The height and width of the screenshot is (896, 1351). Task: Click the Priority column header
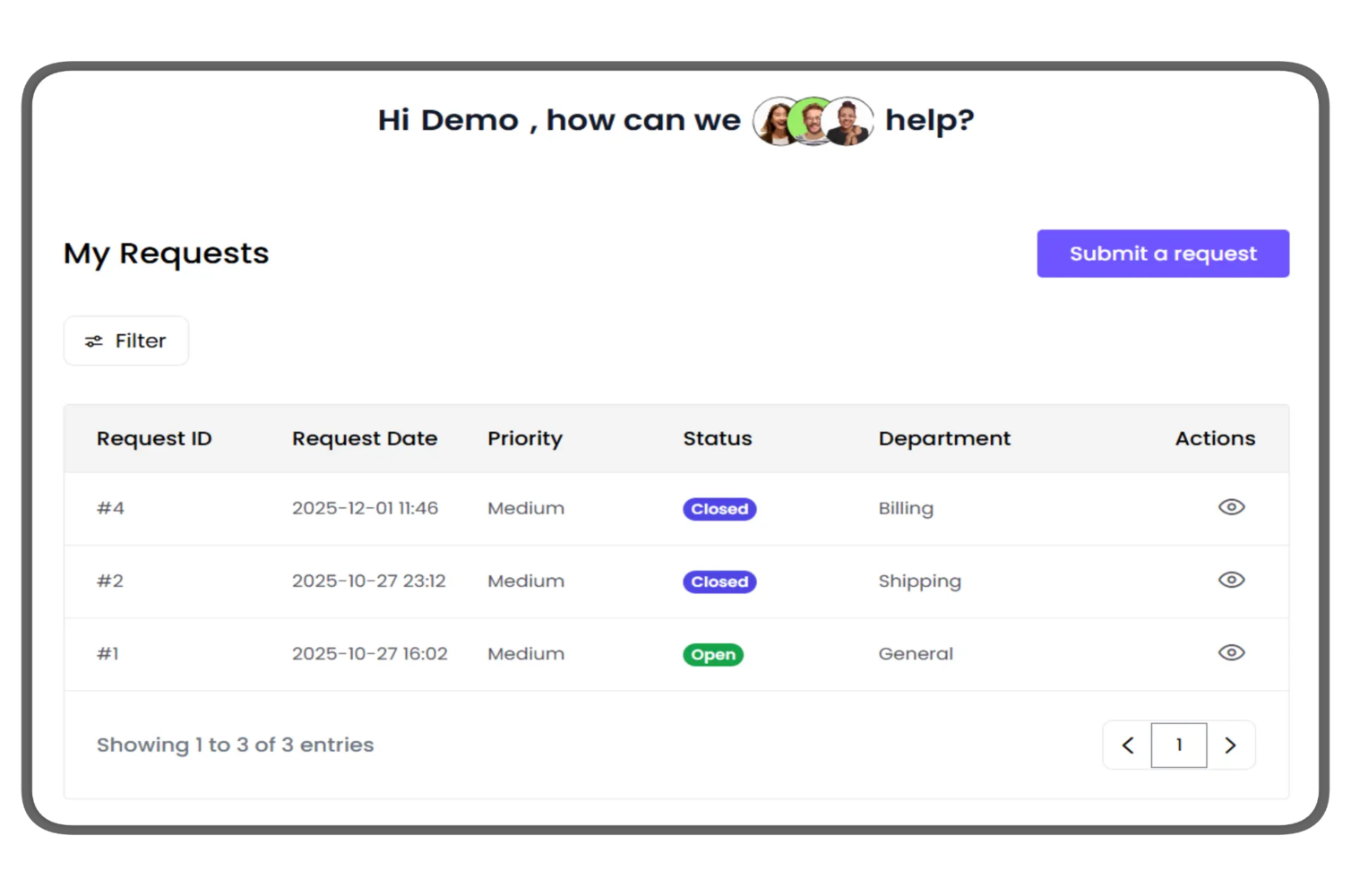[525, 438]
